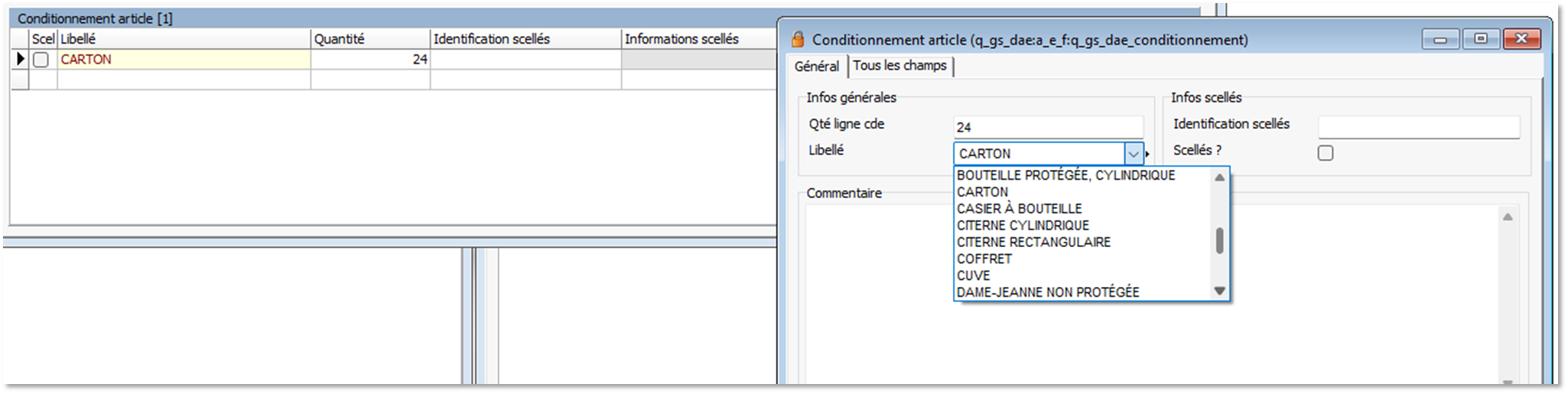Maximize the Conditionnement article dialog
This screenshot has height=394, width=1568.
(x=1481, y=39)
